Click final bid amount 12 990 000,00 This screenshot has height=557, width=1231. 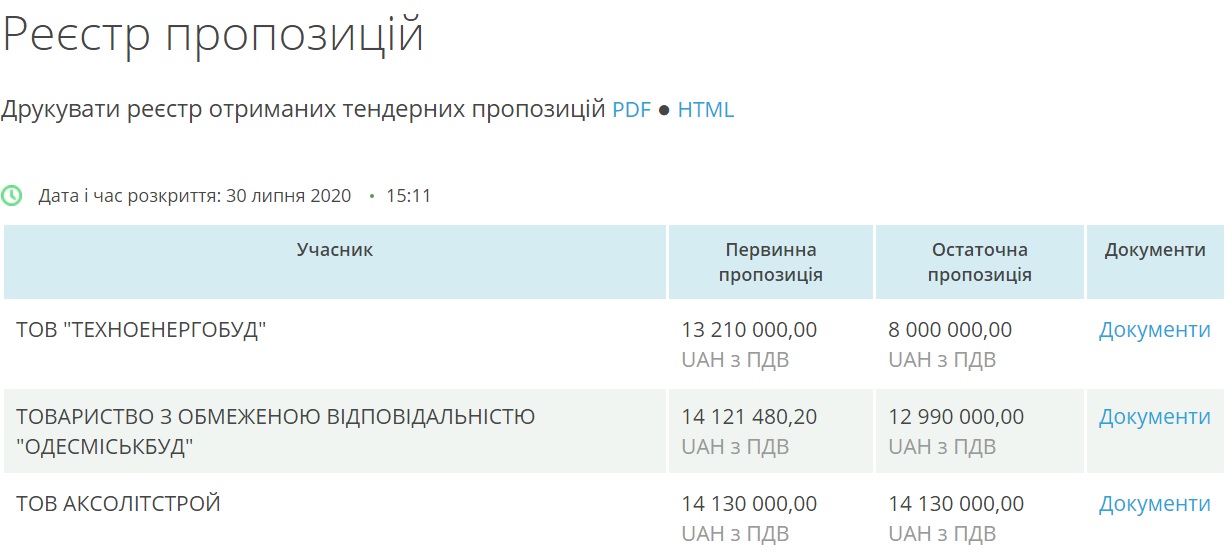(x=956, y=417)
